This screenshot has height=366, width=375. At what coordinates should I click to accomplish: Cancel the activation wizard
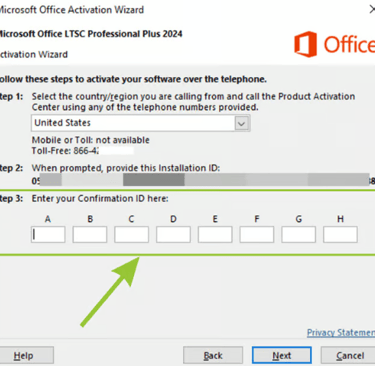click(348, 356)
